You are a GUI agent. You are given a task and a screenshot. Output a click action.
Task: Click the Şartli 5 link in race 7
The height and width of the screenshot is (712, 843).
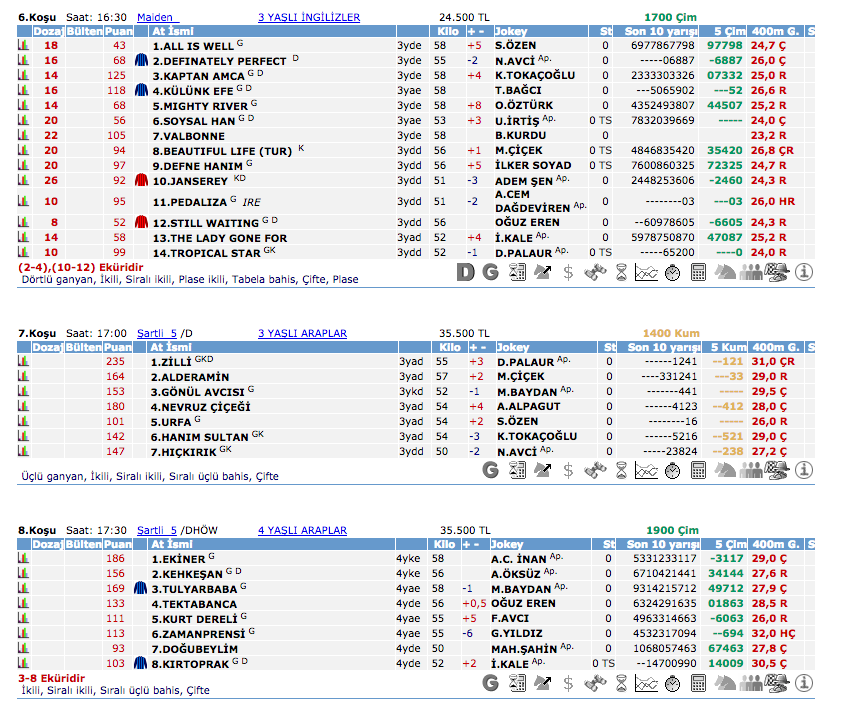[156, 333]
